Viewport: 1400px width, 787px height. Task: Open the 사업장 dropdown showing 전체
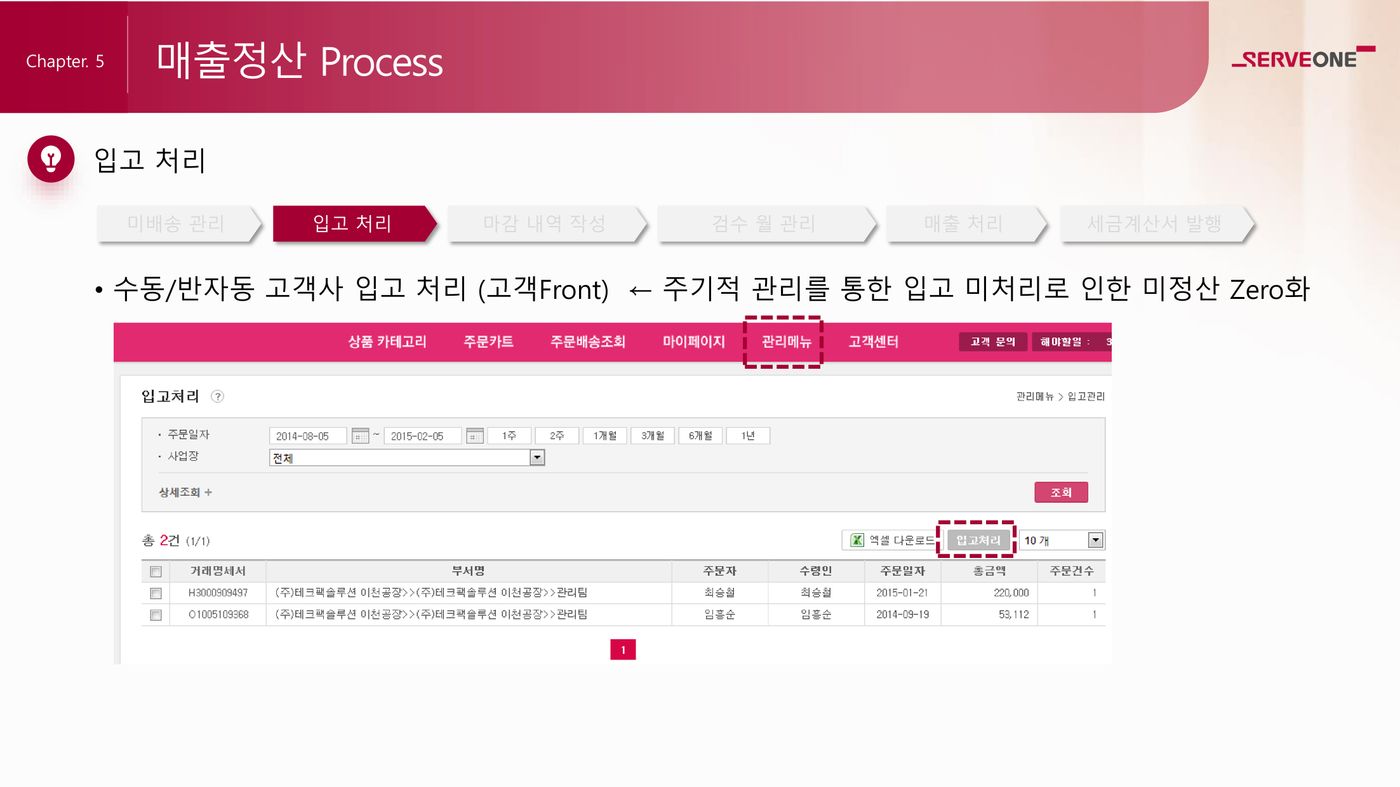(537, 458)
